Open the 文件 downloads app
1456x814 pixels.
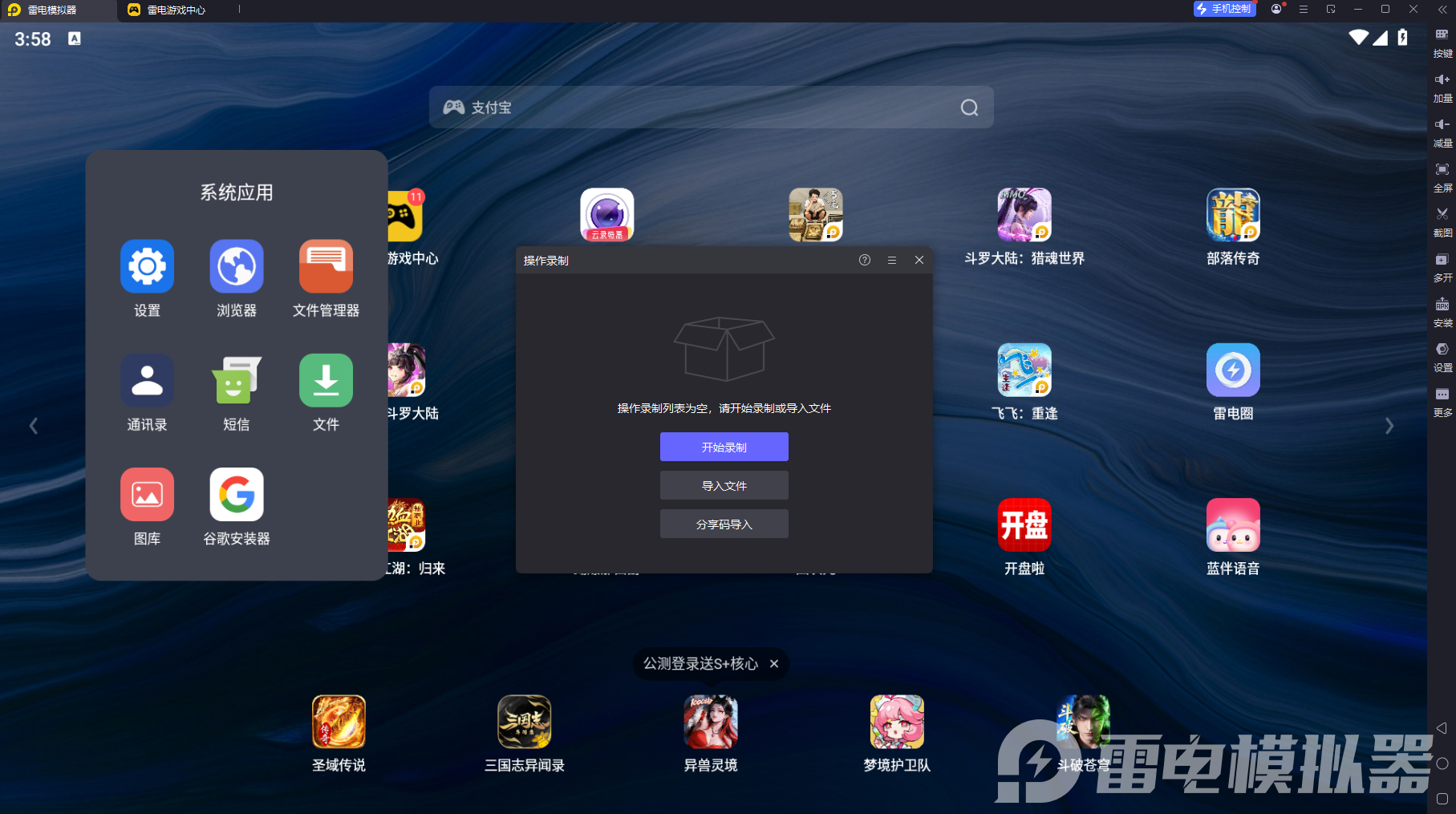[x=326, y=381]
